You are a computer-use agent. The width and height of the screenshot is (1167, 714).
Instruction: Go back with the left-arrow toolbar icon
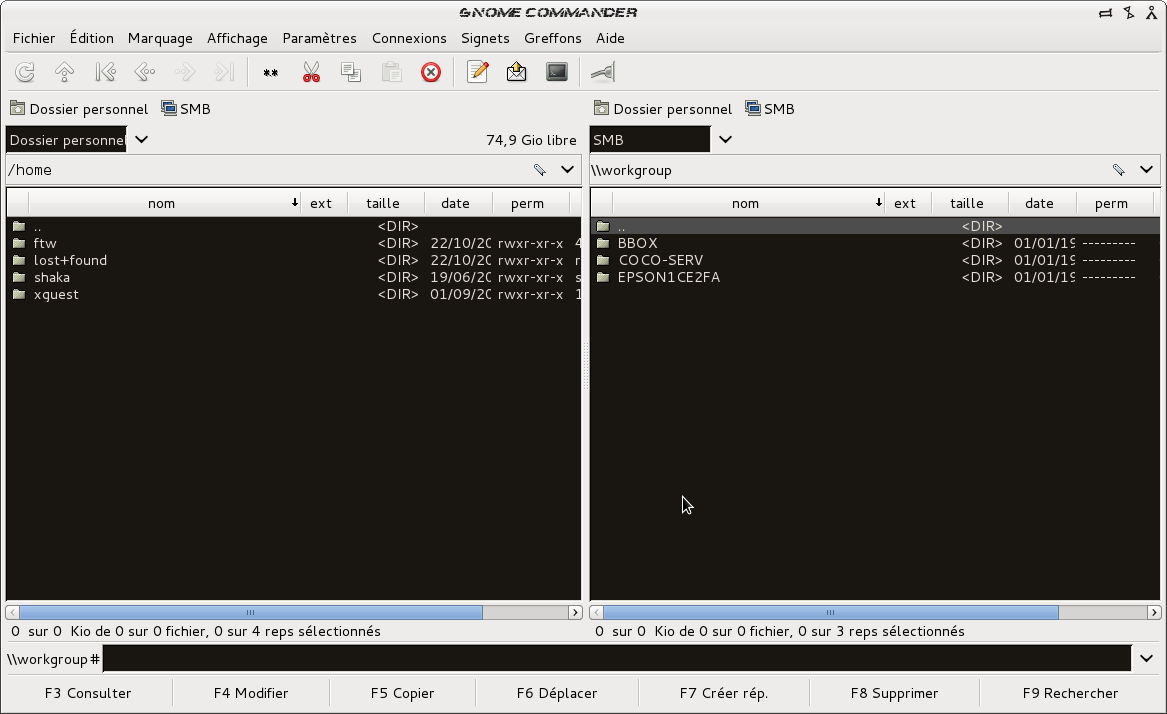[x=144, y=72]
